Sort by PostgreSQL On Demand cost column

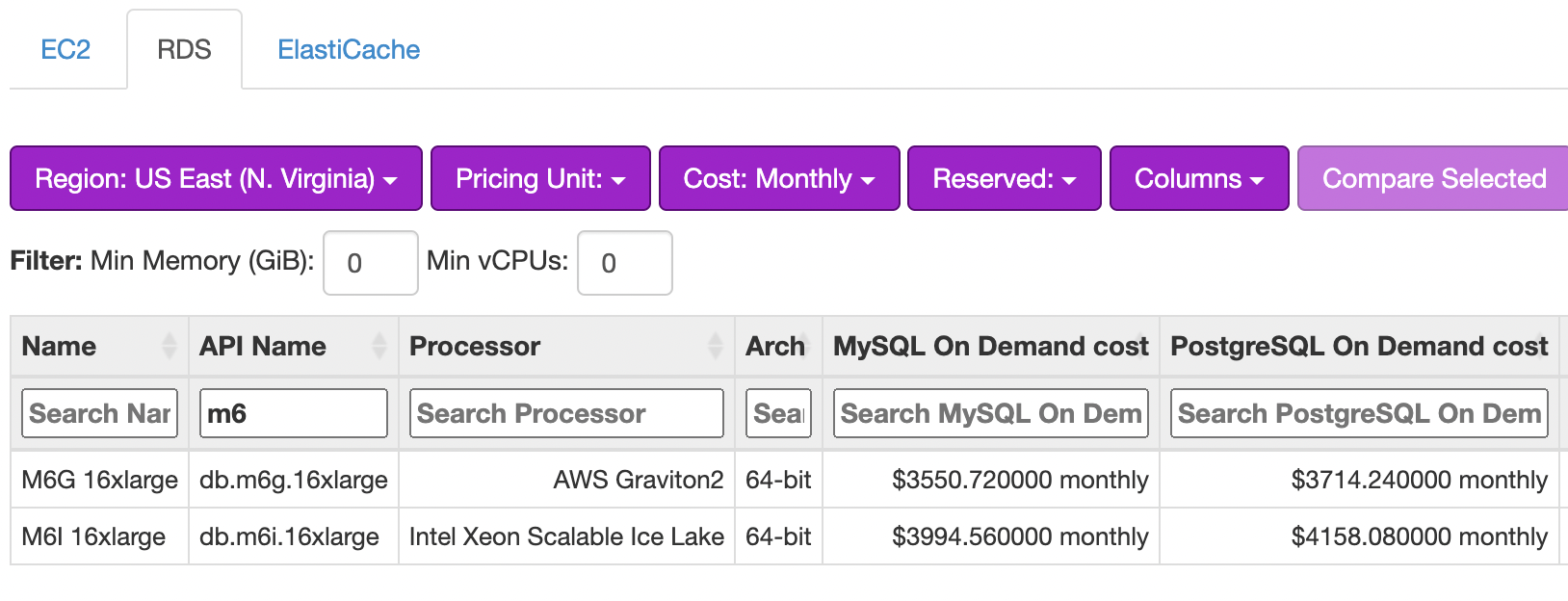coord(1358,346)
